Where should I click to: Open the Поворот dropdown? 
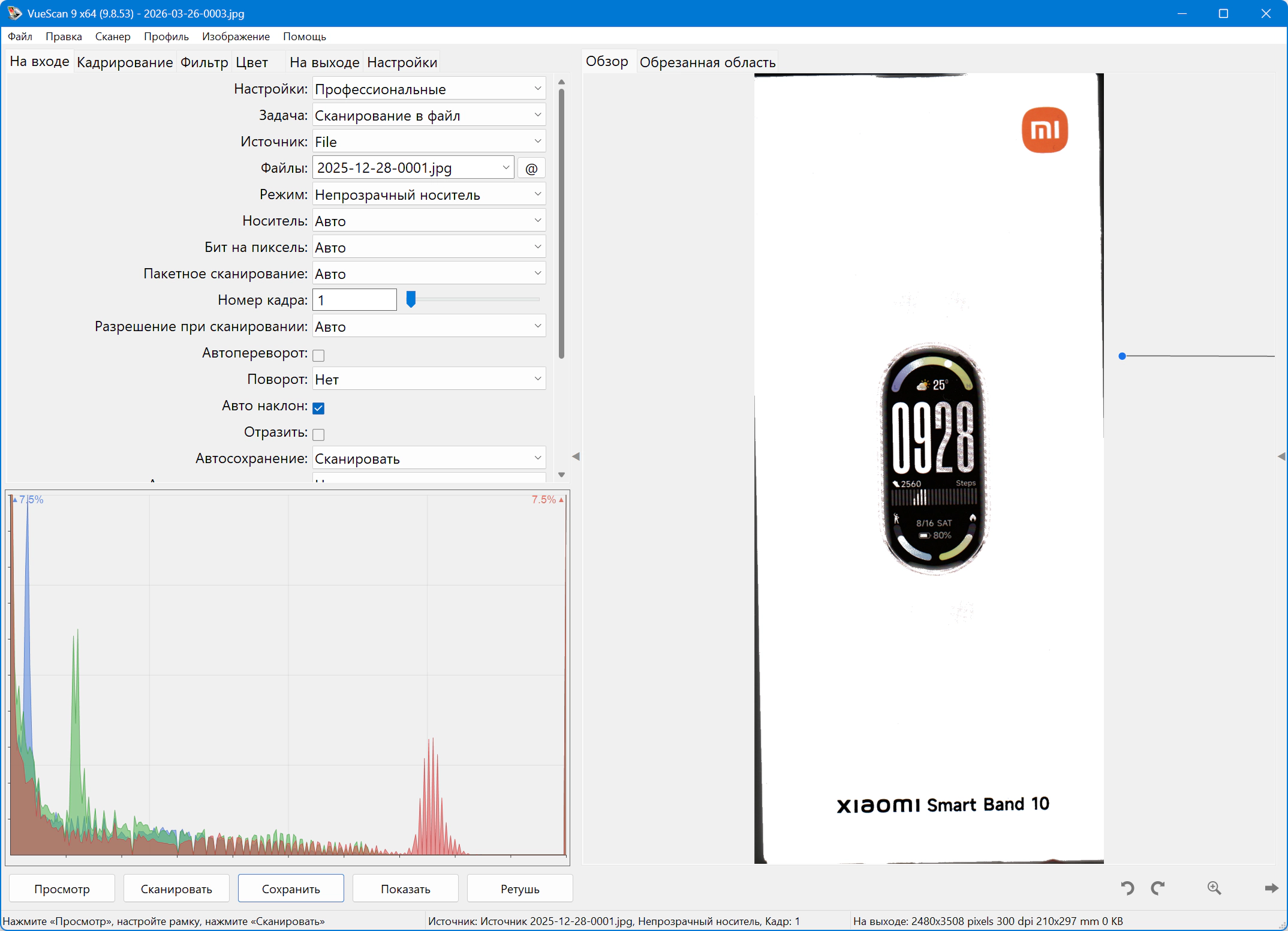tap(429, 379)
